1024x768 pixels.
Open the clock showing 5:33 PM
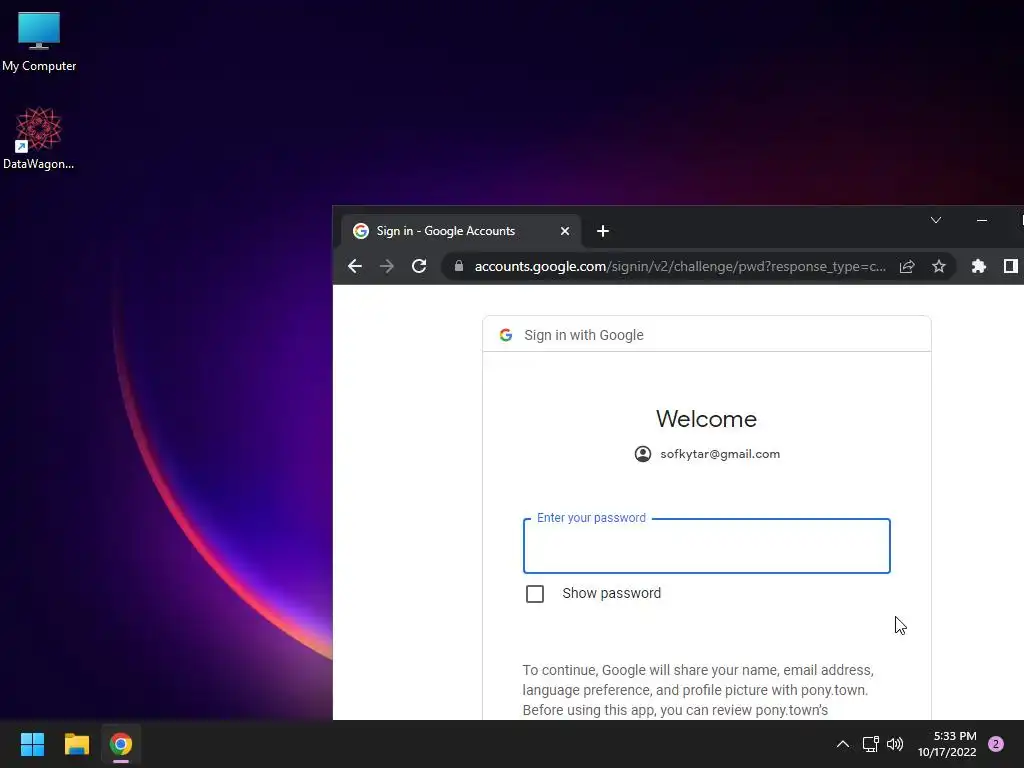(x=947, y=744)
